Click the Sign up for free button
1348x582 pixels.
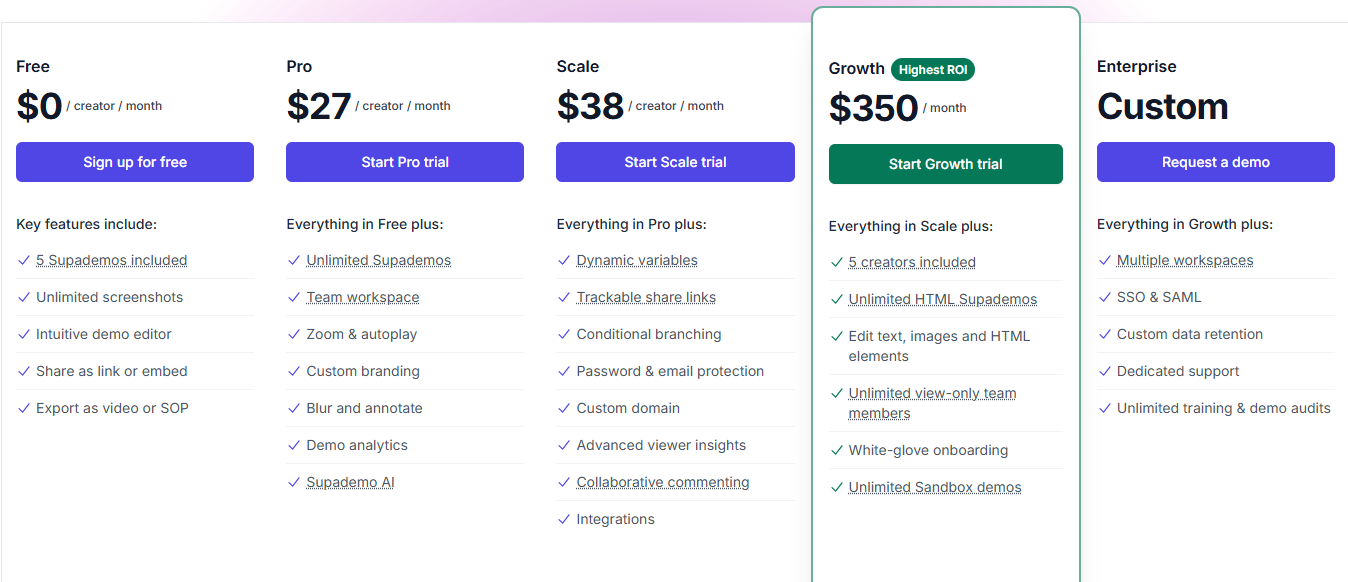point(135,162)
